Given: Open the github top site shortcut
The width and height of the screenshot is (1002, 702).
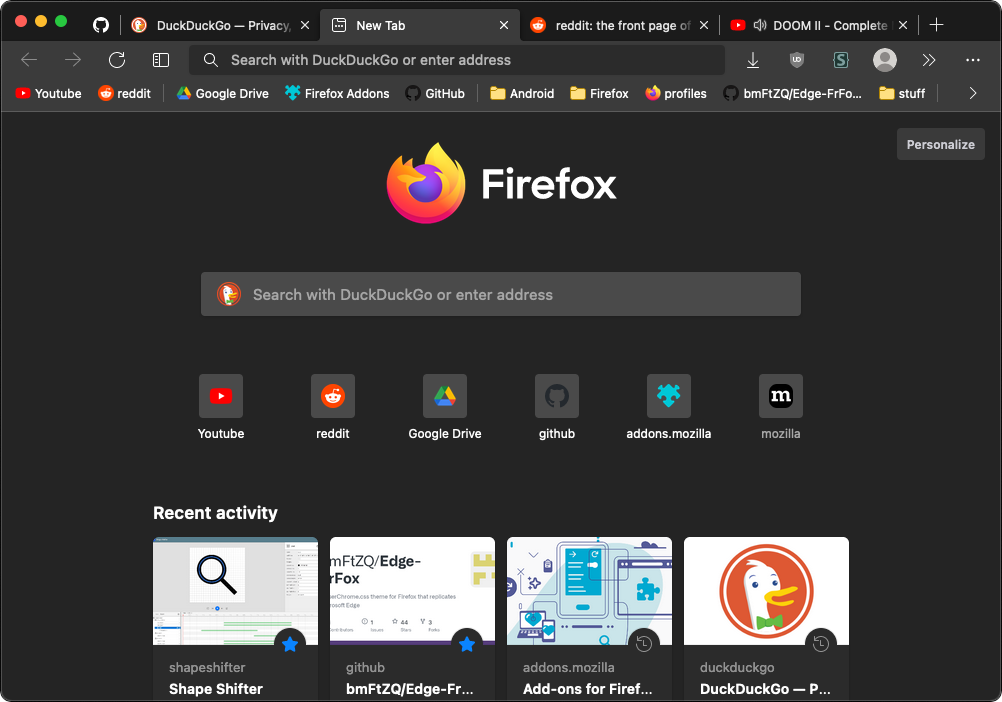Looking at the screenshot, I should tap(557, 408).
